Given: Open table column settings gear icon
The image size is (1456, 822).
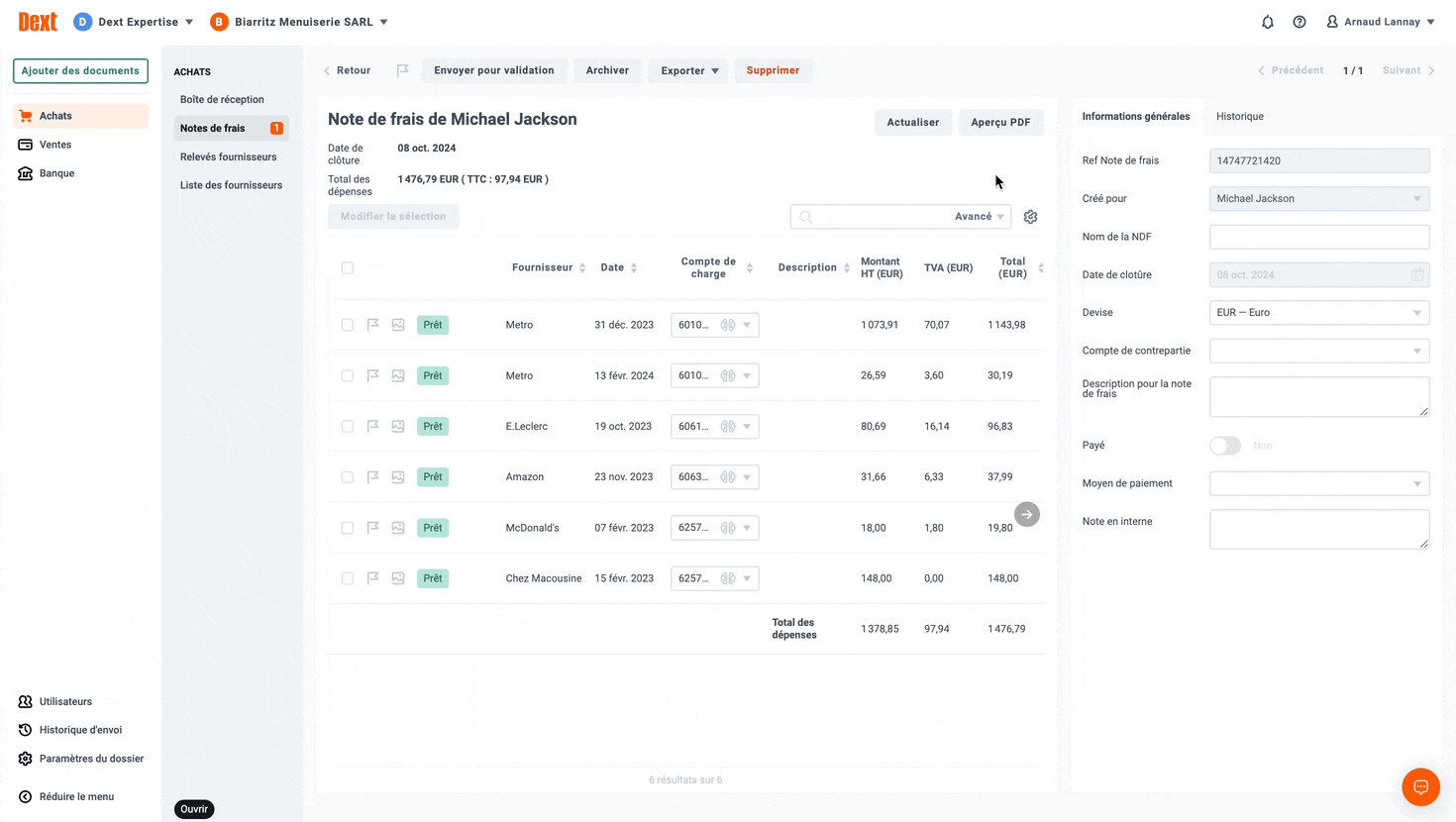Looking at the screenshot, I should pyautogui.click(x=1030, y=217).
